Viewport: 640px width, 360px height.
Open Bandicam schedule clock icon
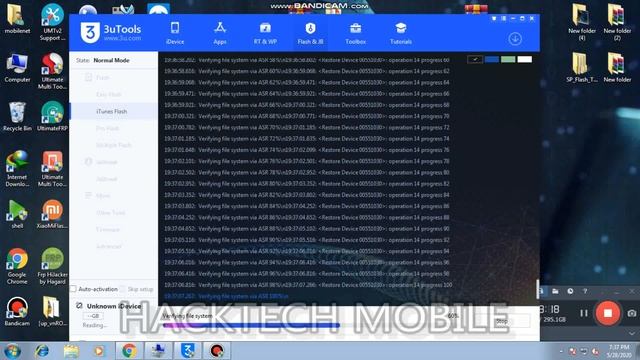pos(570,291)
